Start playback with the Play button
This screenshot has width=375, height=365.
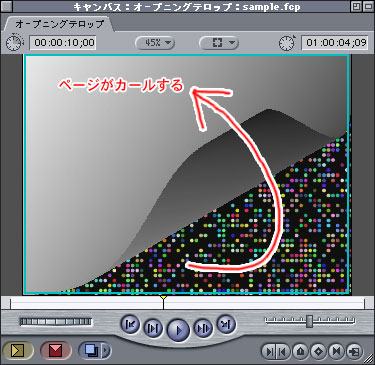pyautogui.click(x=178, y=330)
